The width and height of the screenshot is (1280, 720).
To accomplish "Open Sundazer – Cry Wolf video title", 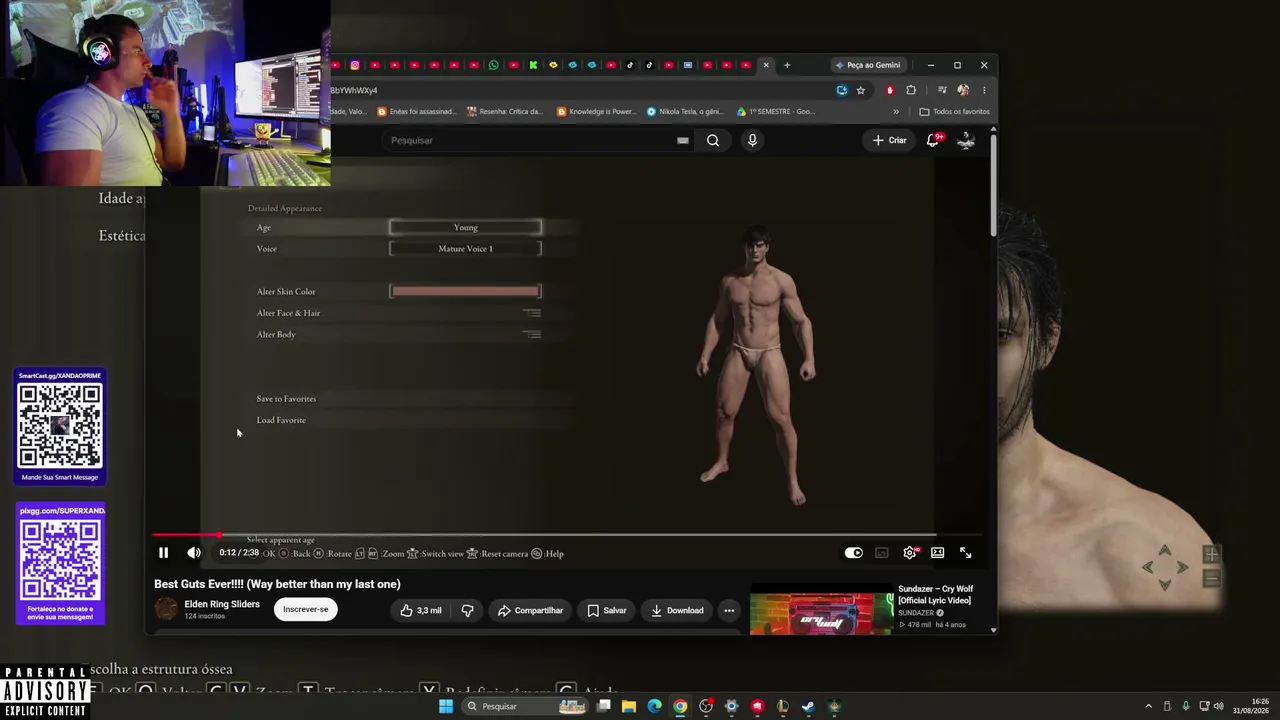I will (x=935, y=594).
